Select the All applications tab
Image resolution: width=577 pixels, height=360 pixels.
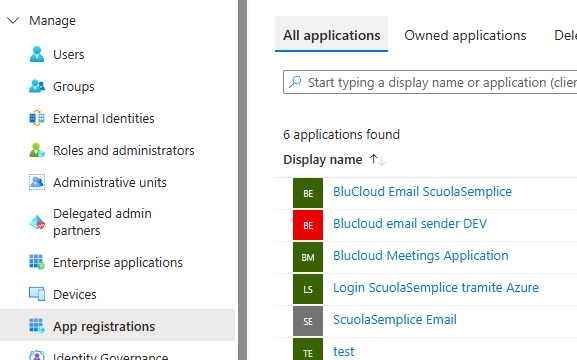pyautogui.click(x=331, y=35)
